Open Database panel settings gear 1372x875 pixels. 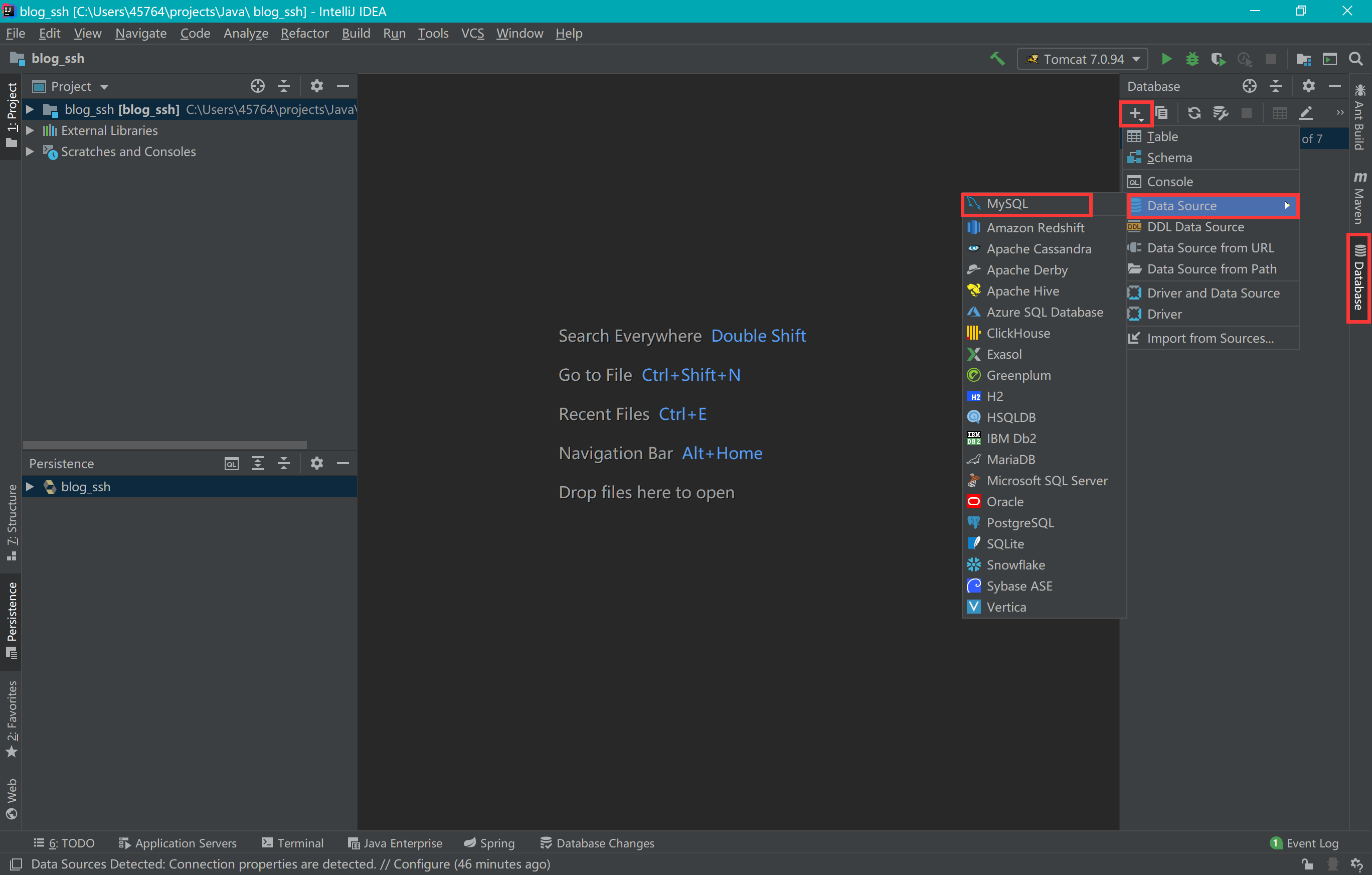click(1309, 86)
